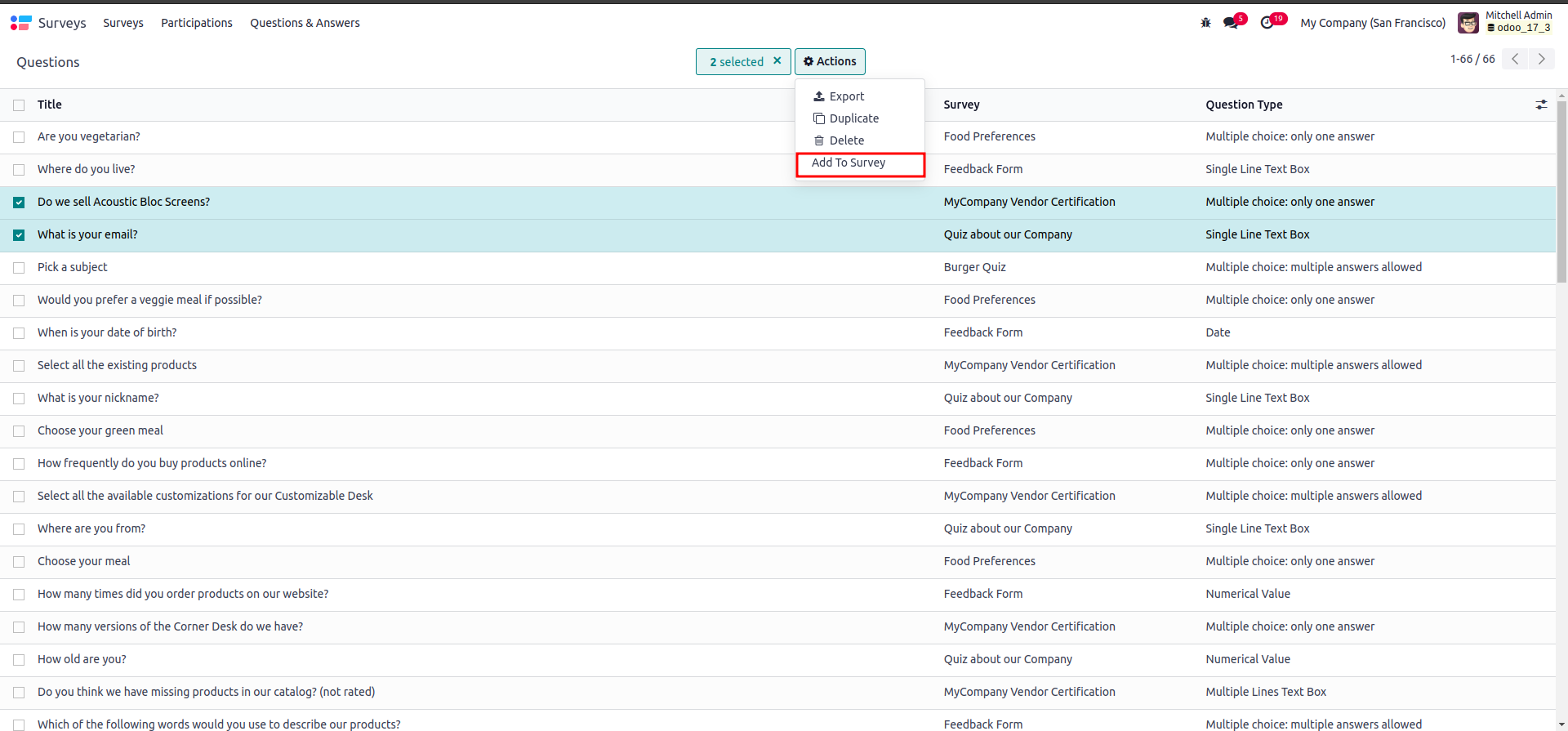
Task: Click Mitchell Admin user avatar
Action: click(1468, 23)
